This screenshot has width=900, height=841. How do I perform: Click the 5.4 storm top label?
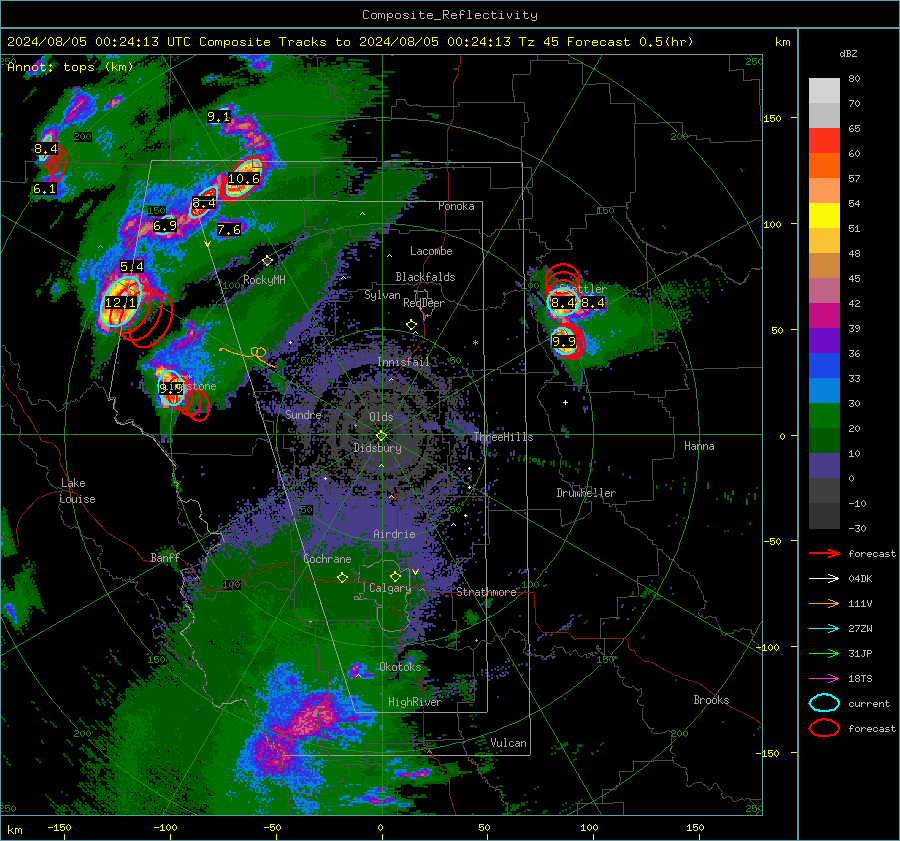[x=131, y=266]
